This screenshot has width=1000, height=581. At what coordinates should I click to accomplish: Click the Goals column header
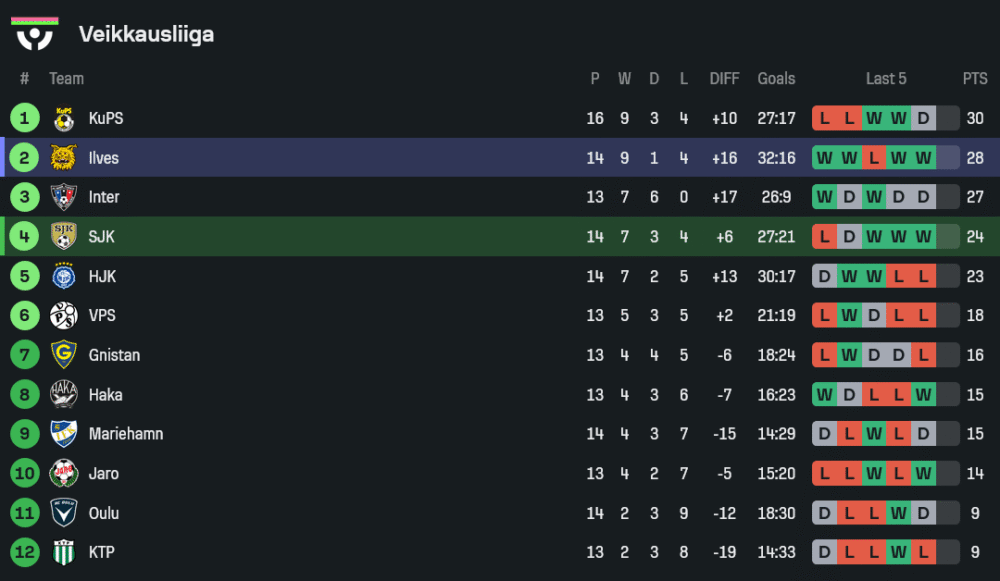point(776,79)
